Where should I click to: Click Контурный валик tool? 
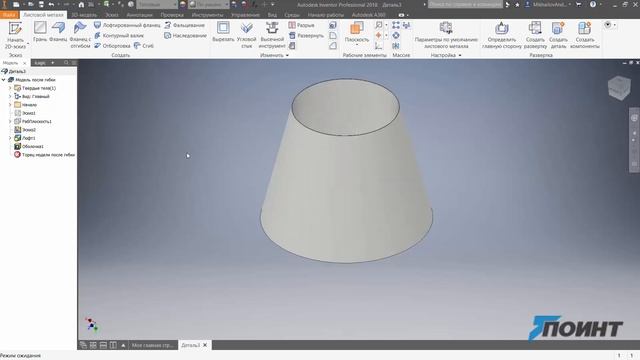[119, 36]
